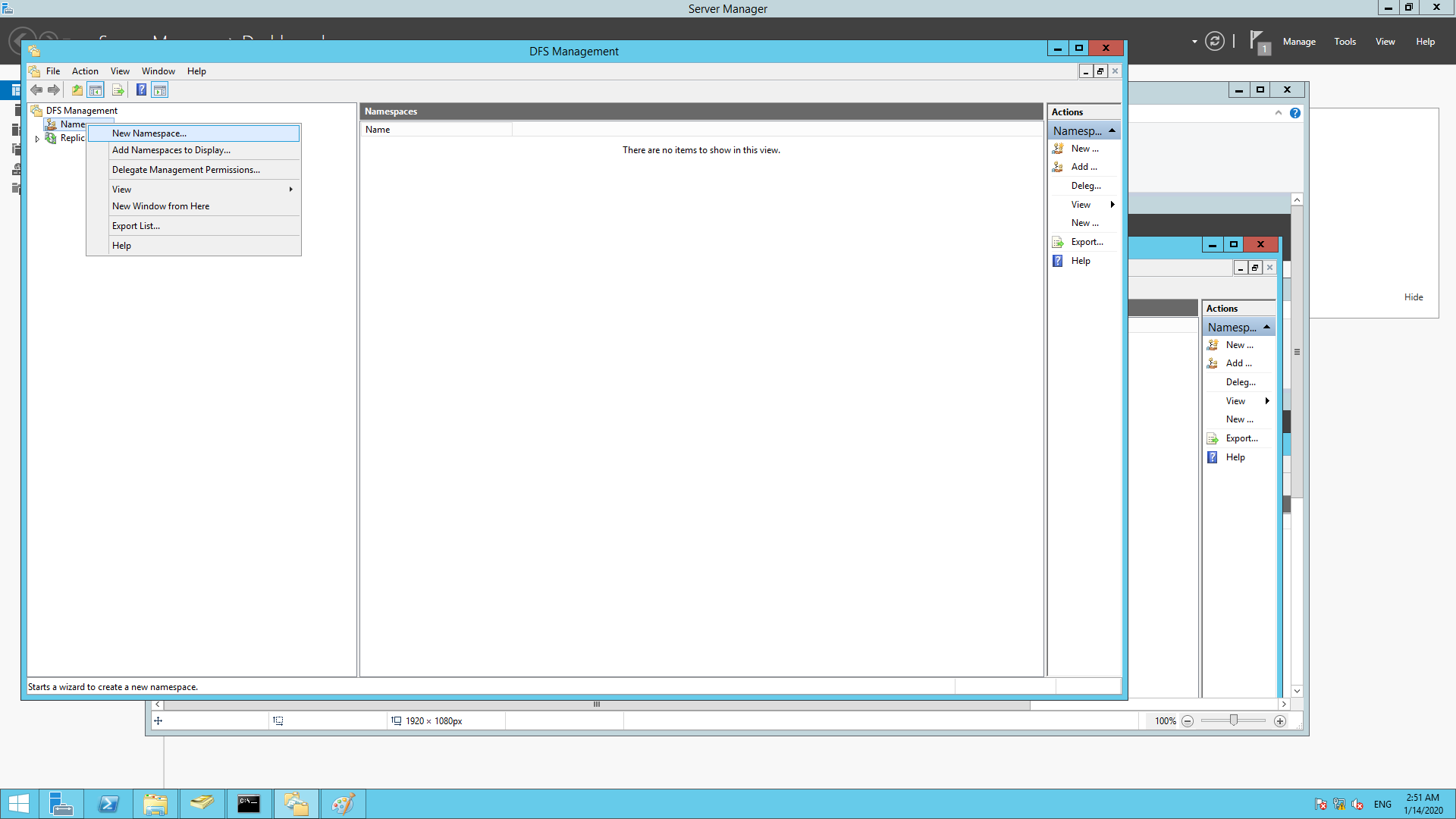Viewport: 1456px width, 819px height.
Task: Click Deleg... in the Actions pane
Action: 1085,185
